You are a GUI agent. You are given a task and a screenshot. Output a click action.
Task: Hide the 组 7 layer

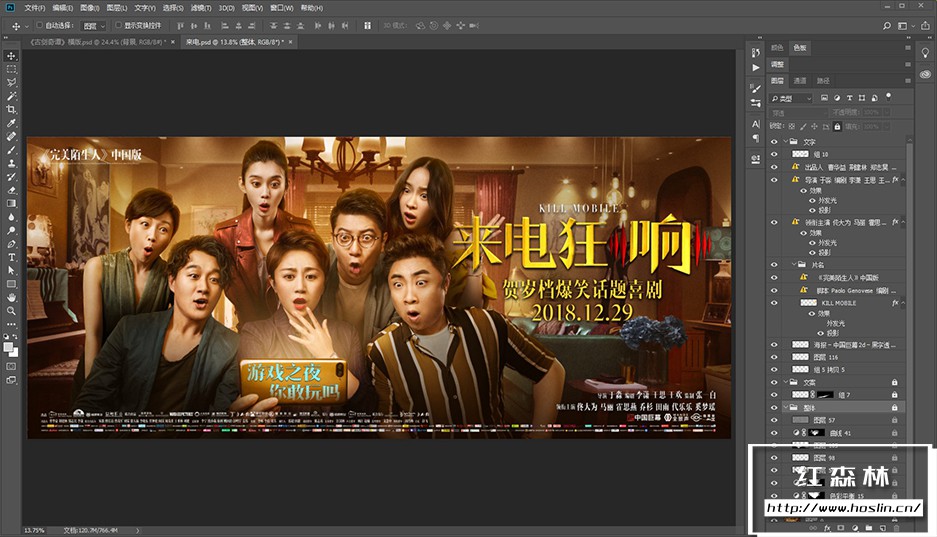coord(774,394)
